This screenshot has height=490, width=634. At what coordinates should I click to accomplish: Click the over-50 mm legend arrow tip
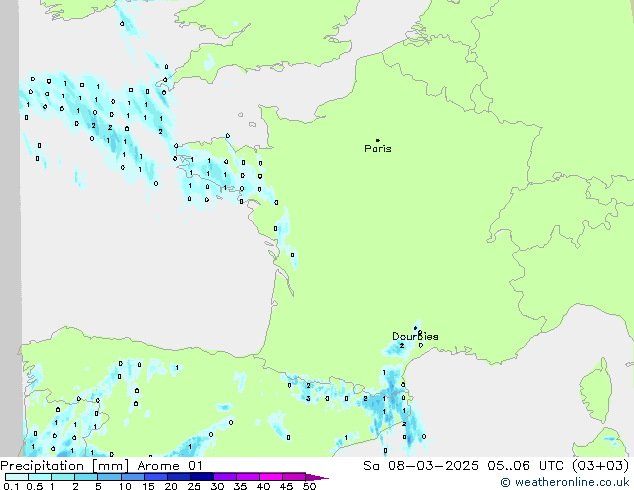[317, 477]
